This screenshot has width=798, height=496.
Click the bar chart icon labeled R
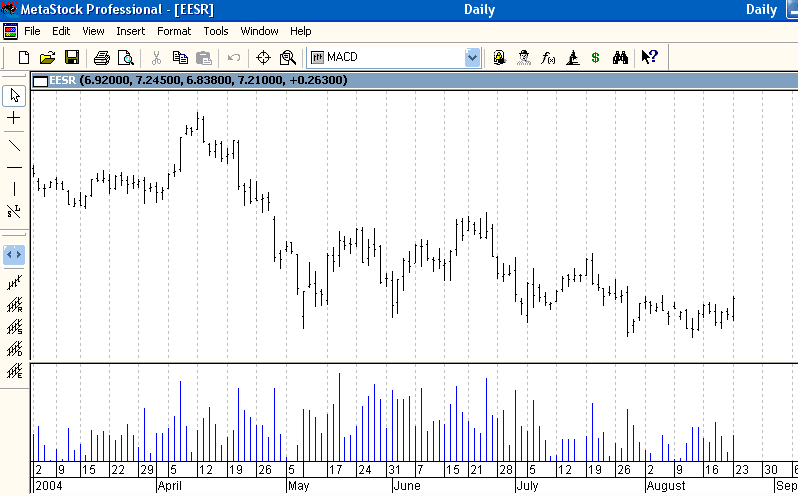click(x=14, y=305)
